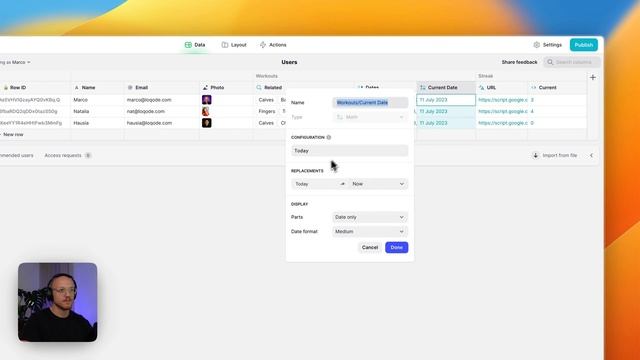Click the Data tab table icon
The height and width of the screenshot is (360, 640).
(x=188, y=45)
